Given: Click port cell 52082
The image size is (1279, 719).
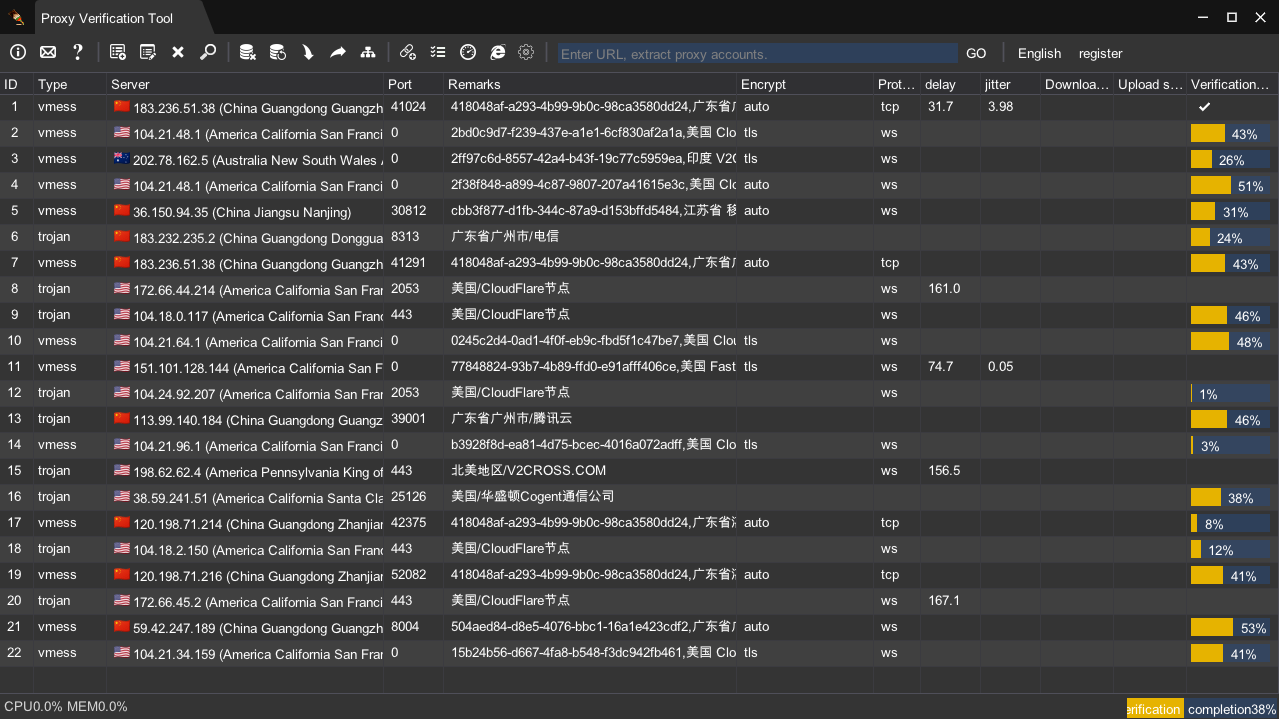Looking at the screenshot, I should point(408,574).
